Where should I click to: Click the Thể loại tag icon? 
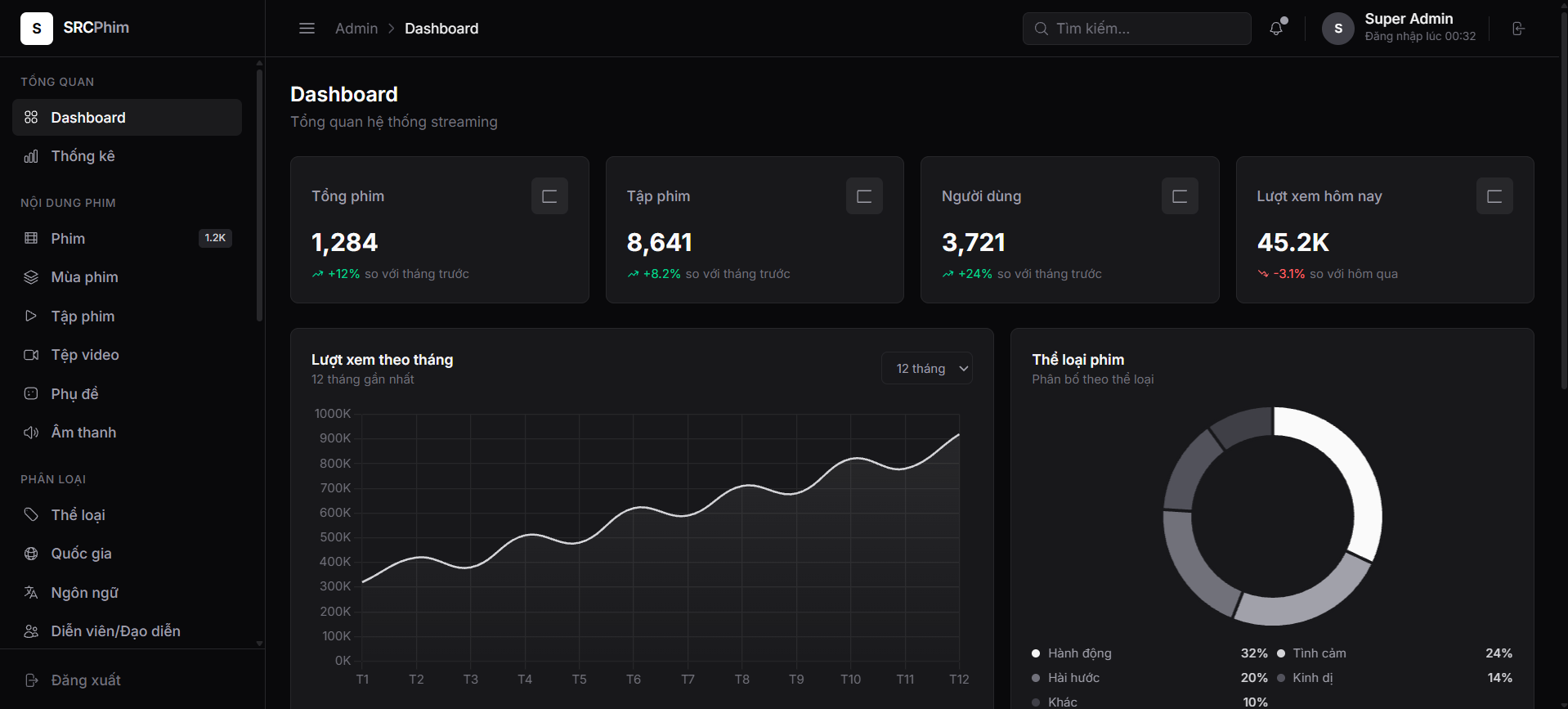(x=31, y=514)
